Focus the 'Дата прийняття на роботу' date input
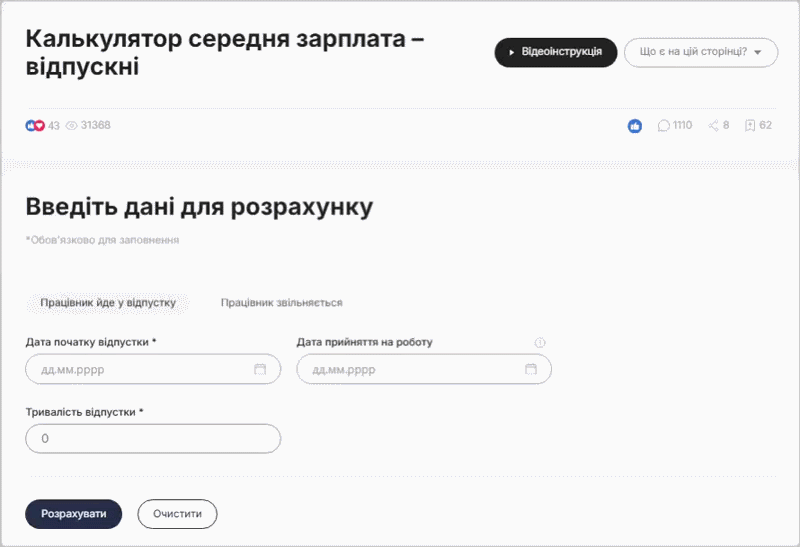Screen dimensions: 800x547 click(412, 369)
